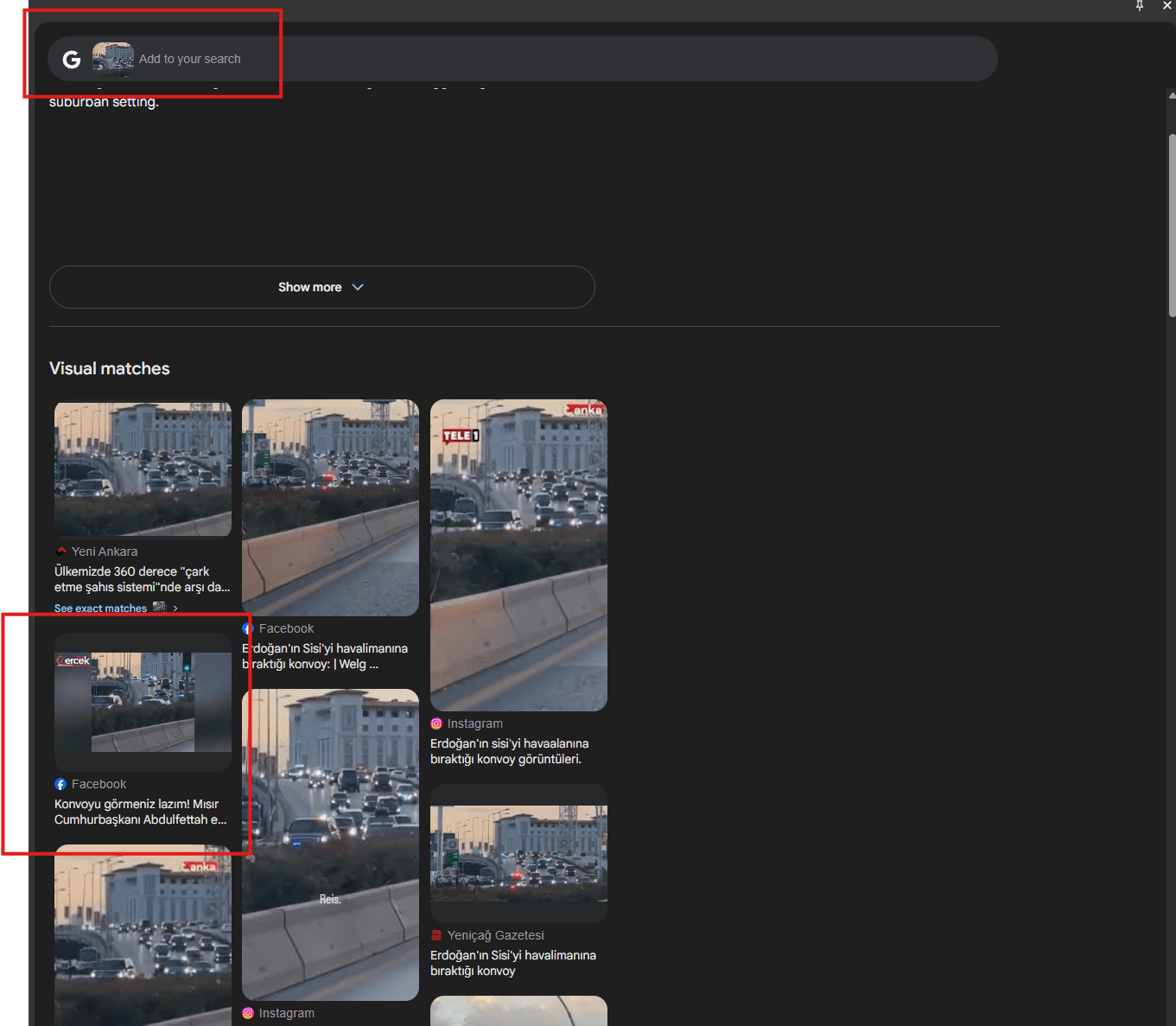Image resolution: width=1176 pixels, height=1026 pixels.
Task: Pin the side panel with pin icon
Action: [x=1140, y=6]
